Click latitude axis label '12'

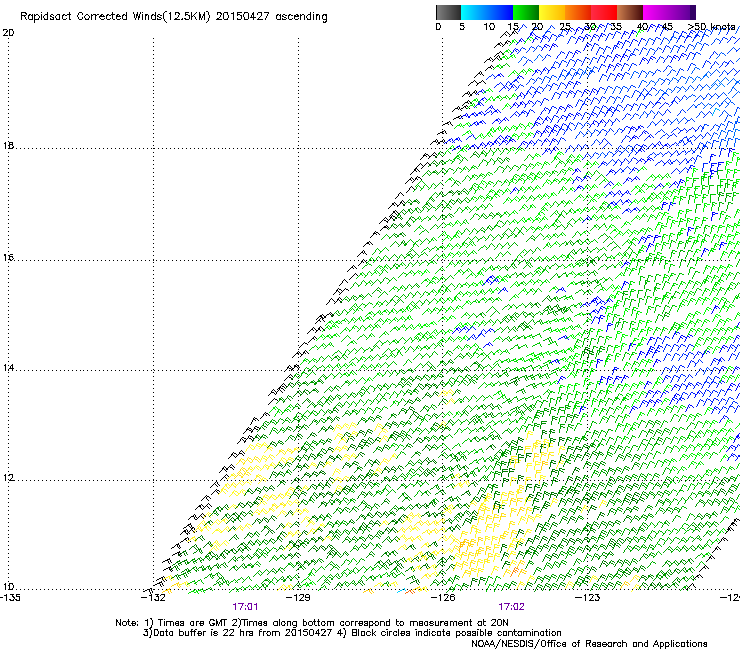(x=8, y=478)
